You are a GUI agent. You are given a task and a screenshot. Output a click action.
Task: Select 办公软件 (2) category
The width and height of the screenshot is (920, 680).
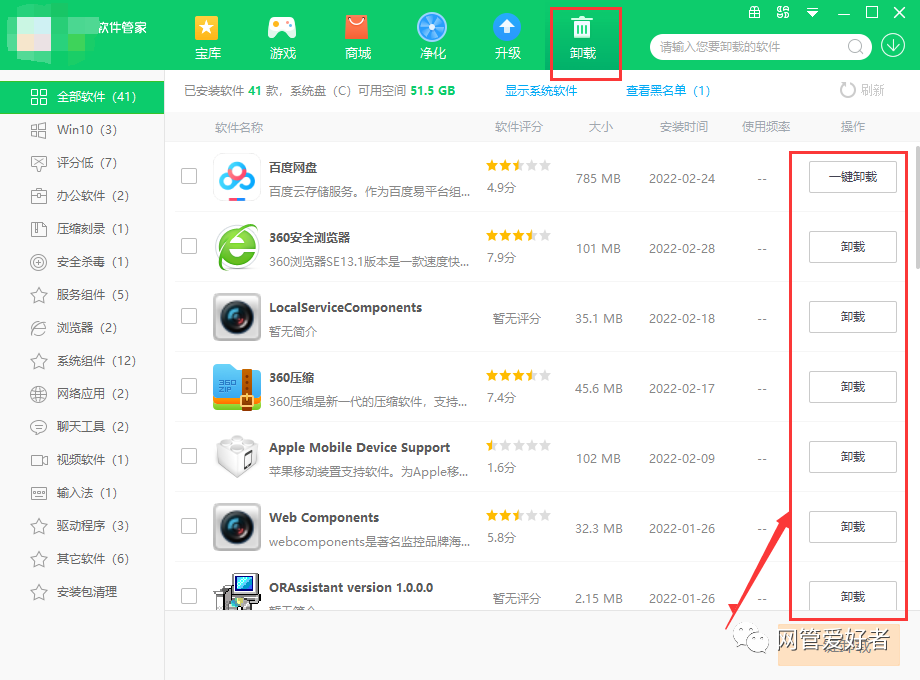(82, 195)
